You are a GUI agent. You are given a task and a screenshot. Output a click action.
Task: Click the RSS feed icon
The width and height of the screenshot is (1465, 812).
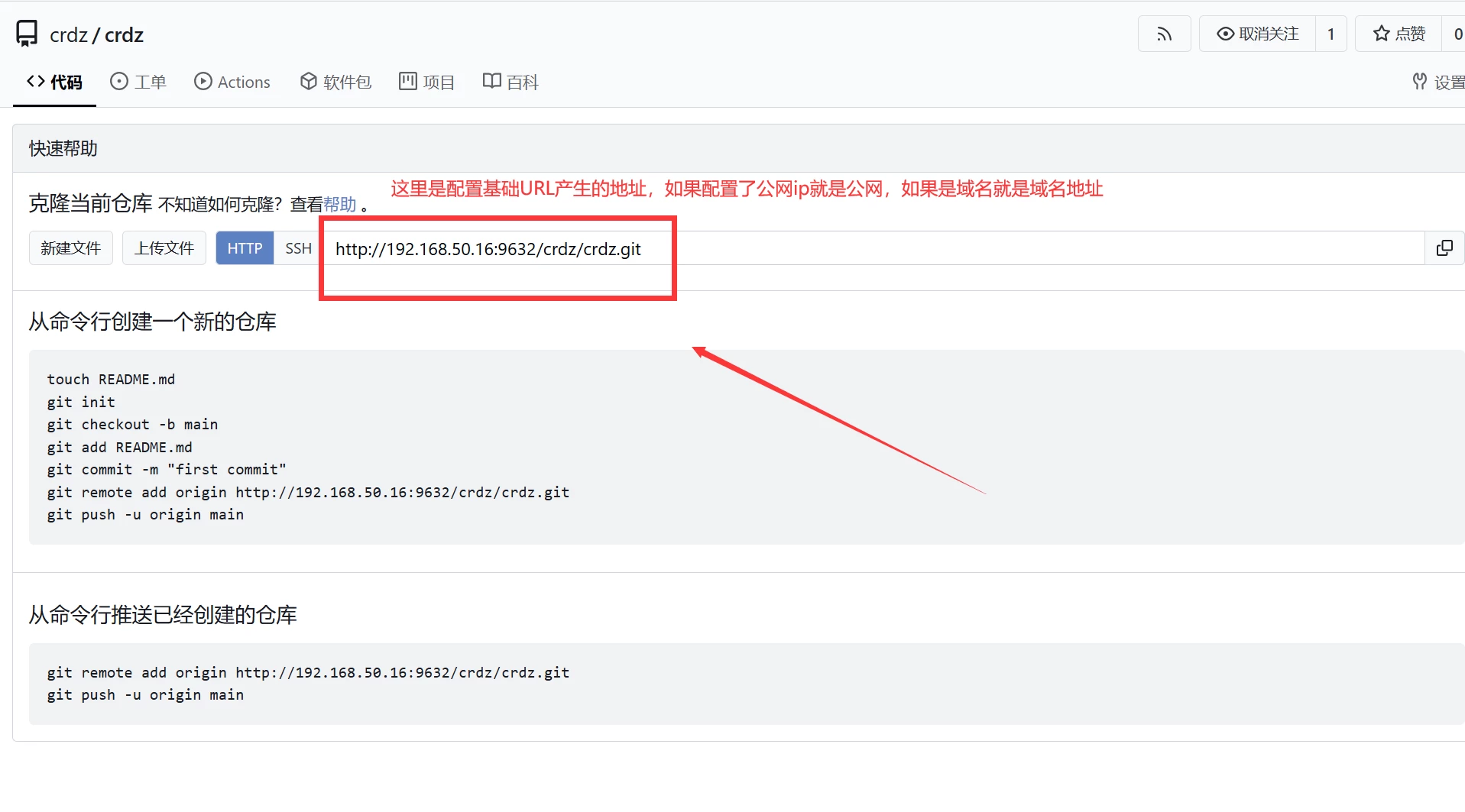1164,34
